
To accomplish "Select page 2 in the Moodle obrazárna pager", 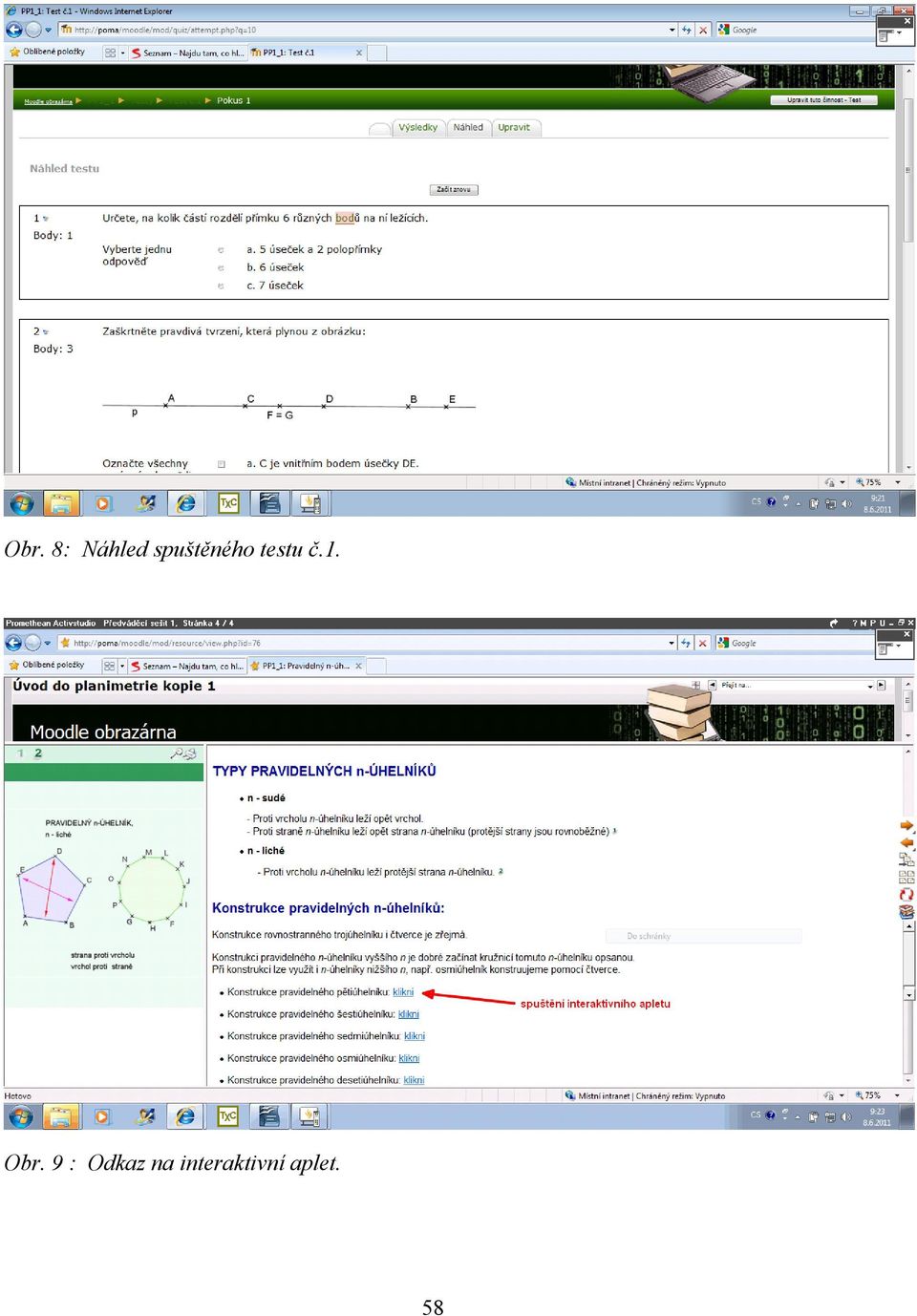I will point(38,754).
